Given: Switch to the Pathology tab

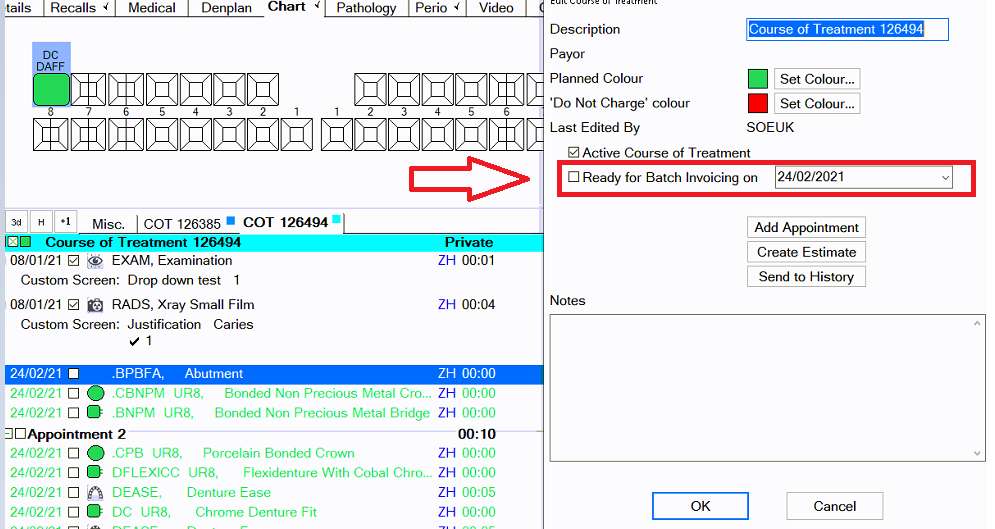Looking at the screenshot, I should click(x=365, y=8).
